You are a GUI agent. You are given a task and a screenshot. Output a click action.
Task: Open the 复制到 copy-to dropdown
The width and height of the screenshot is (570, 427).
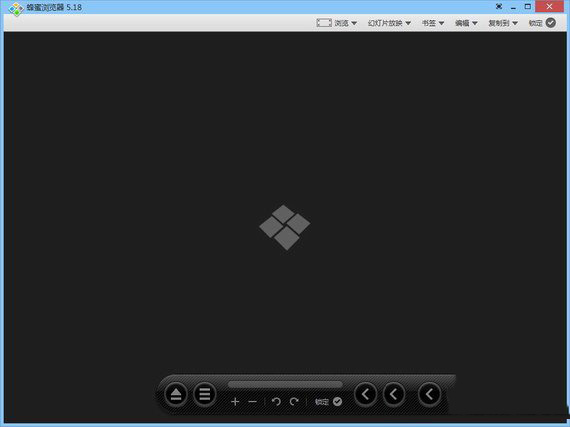[x=503, y=23]
